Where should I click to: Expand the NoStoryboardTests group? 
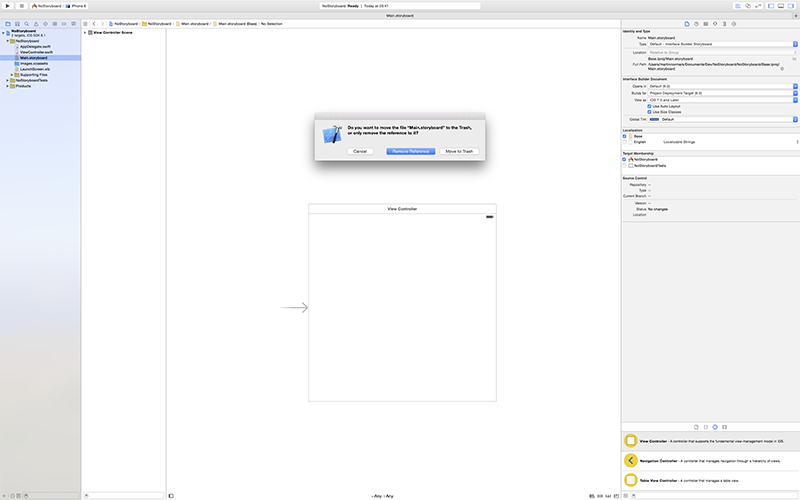(7, 80)
